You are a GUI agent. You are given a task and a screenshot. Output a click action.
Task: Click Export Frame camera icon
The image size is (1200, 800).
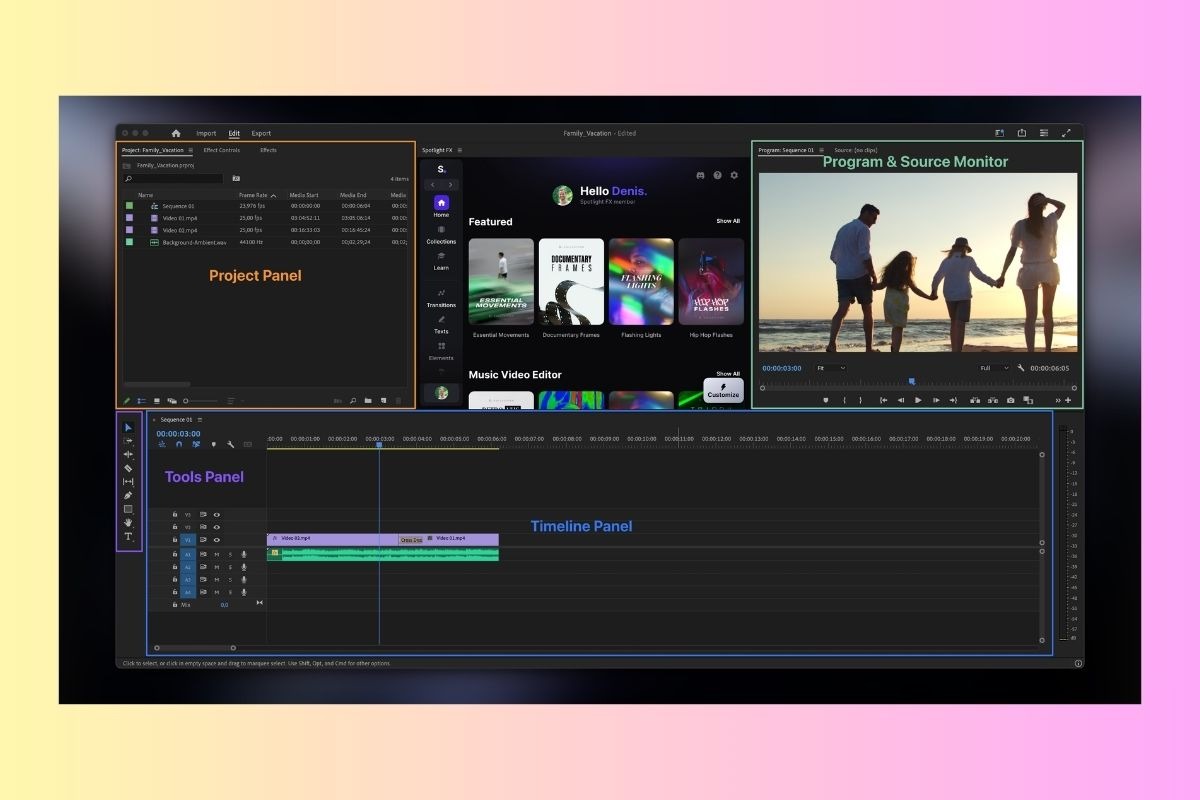pyautogui.click(x=1011, y=400)
